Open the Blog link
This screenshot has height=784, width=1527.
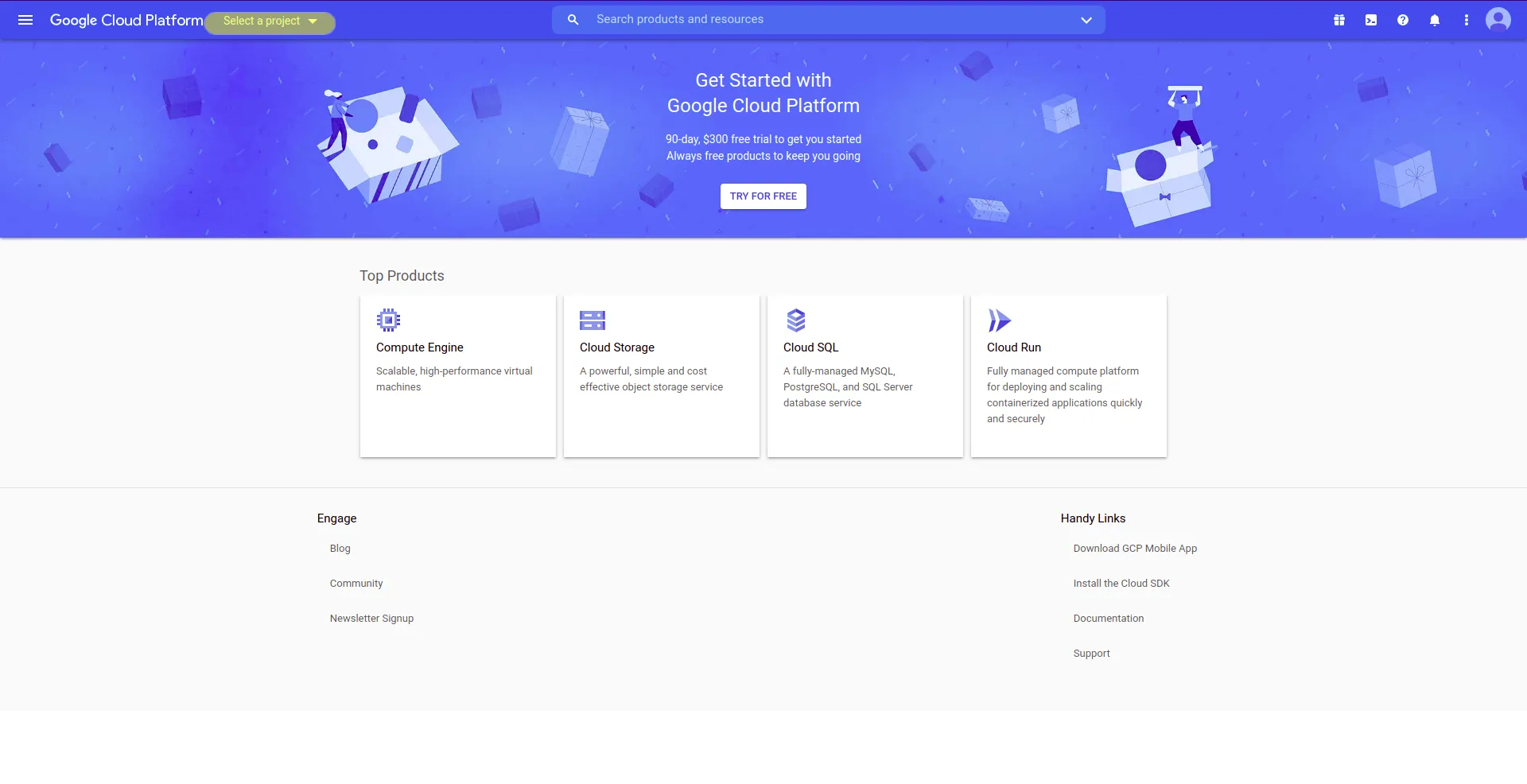(x=340, y=549)
